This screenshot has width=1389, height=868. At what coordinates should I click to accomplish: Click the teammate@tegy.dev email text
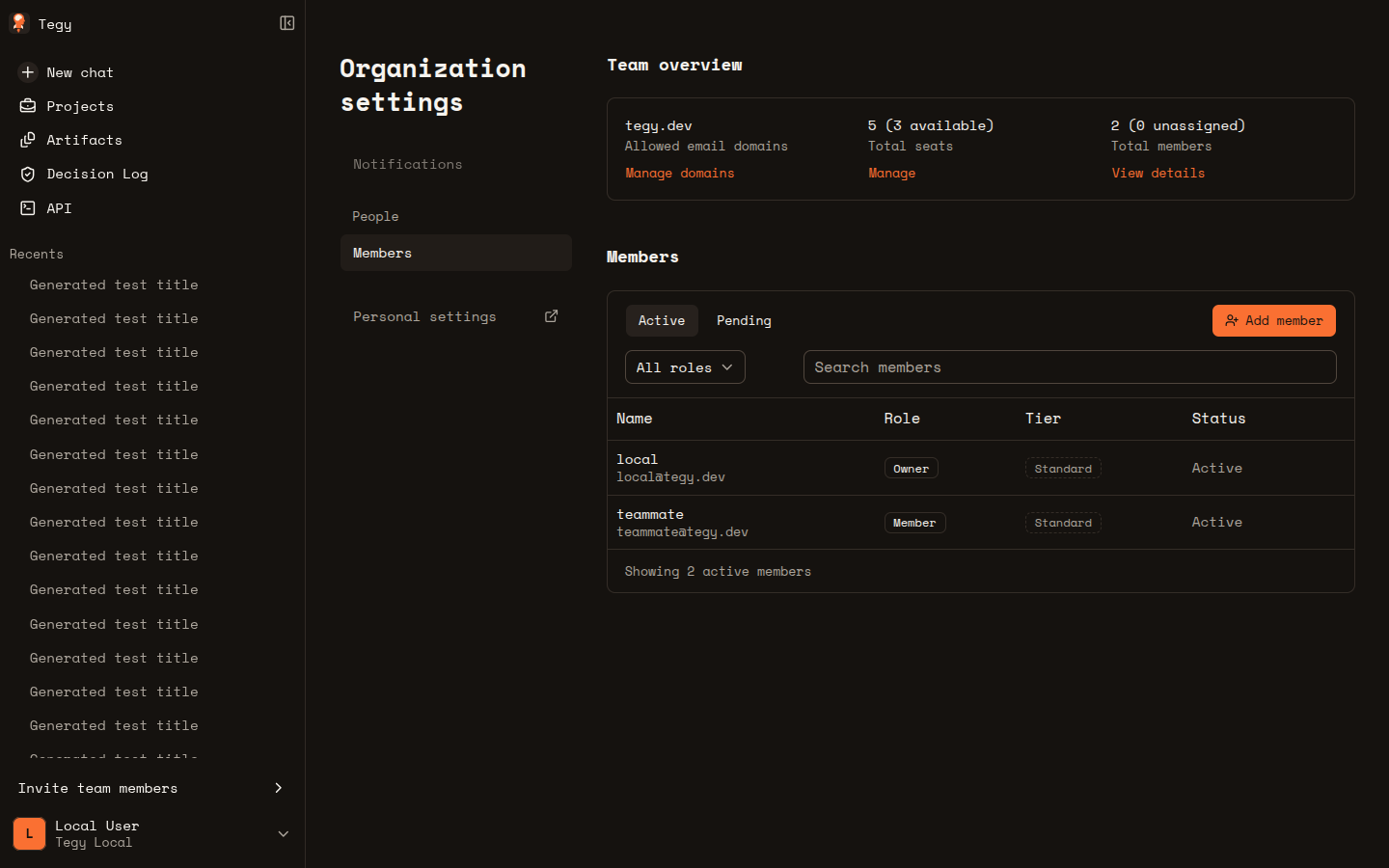tap(682, 532)
